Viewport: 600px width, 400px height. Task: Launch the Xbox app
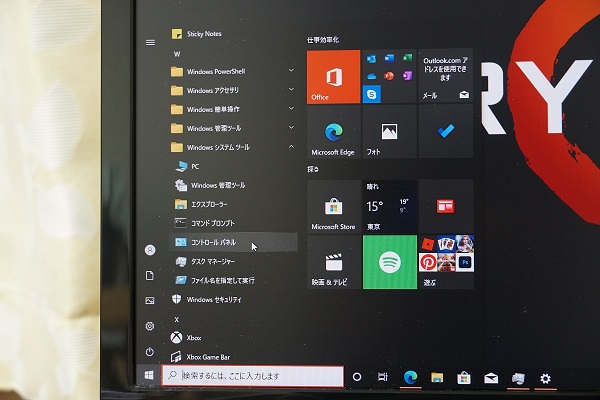coord(233,338)
